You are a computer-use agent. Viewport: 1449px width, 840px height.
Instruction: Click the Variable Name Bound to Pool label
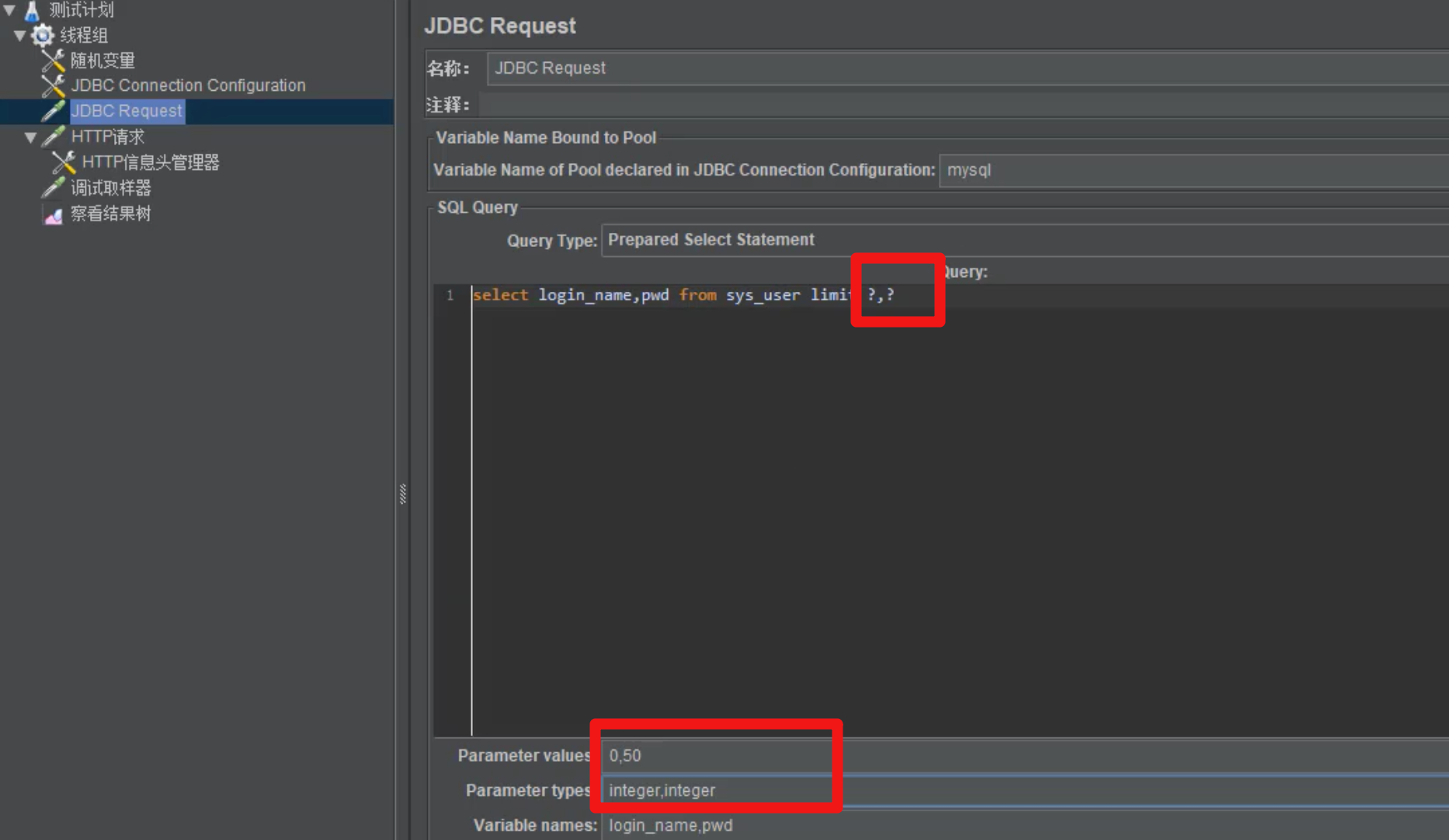pos(546,137)
